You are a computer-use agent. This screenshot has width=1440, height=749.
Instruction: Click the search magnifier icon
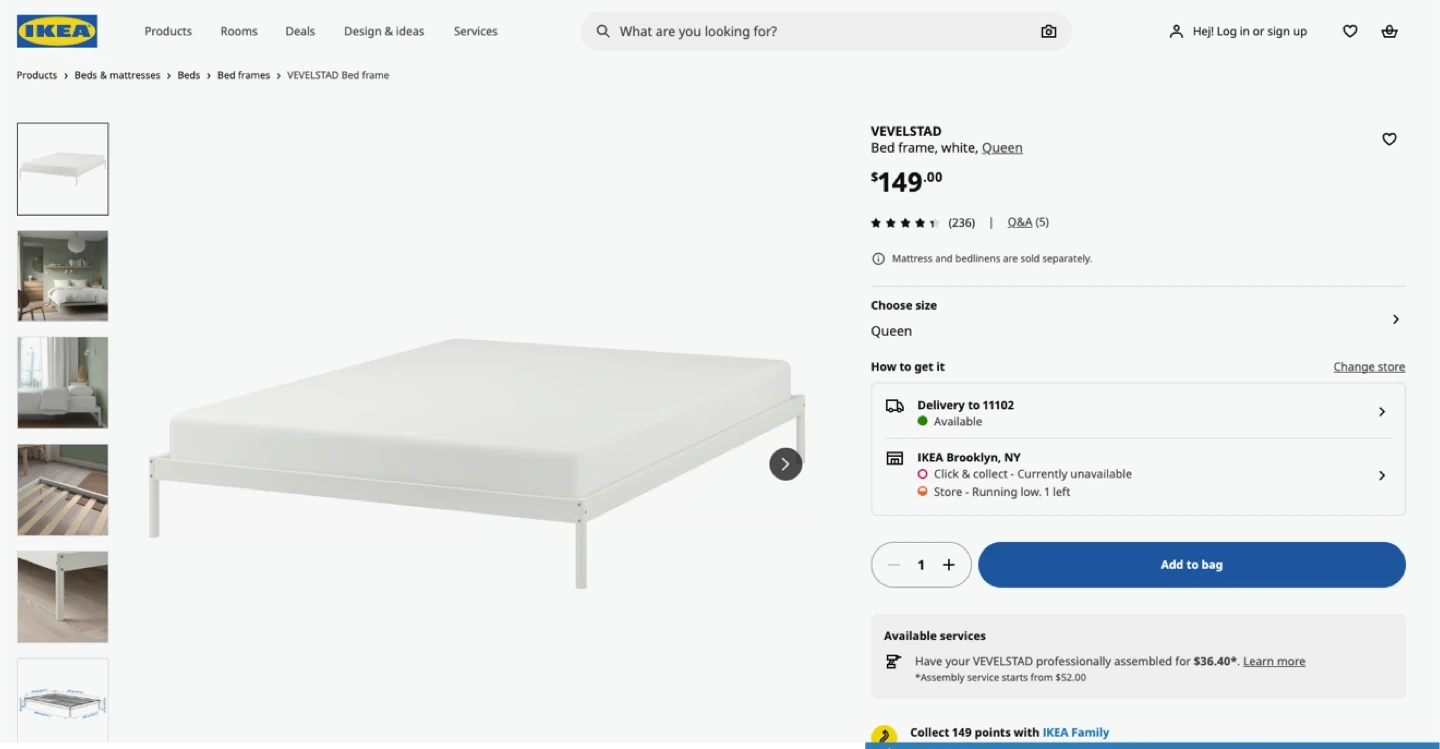point(603,31)
